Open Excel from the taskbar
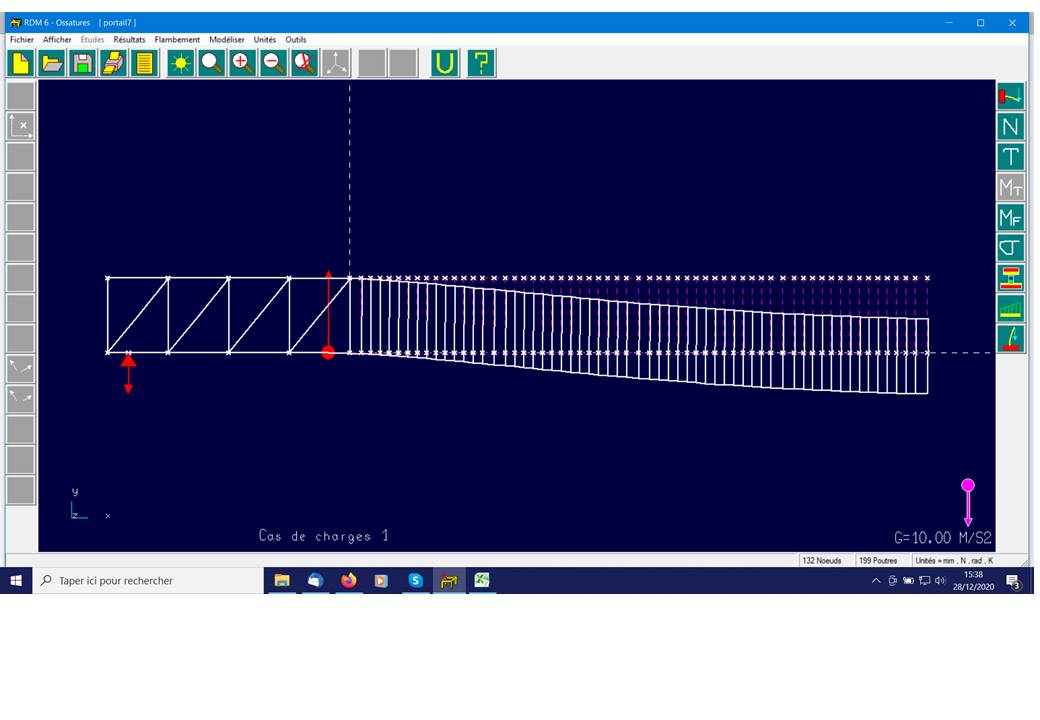This screenshot has width=1040, height=720. click(x=482, y=581)
